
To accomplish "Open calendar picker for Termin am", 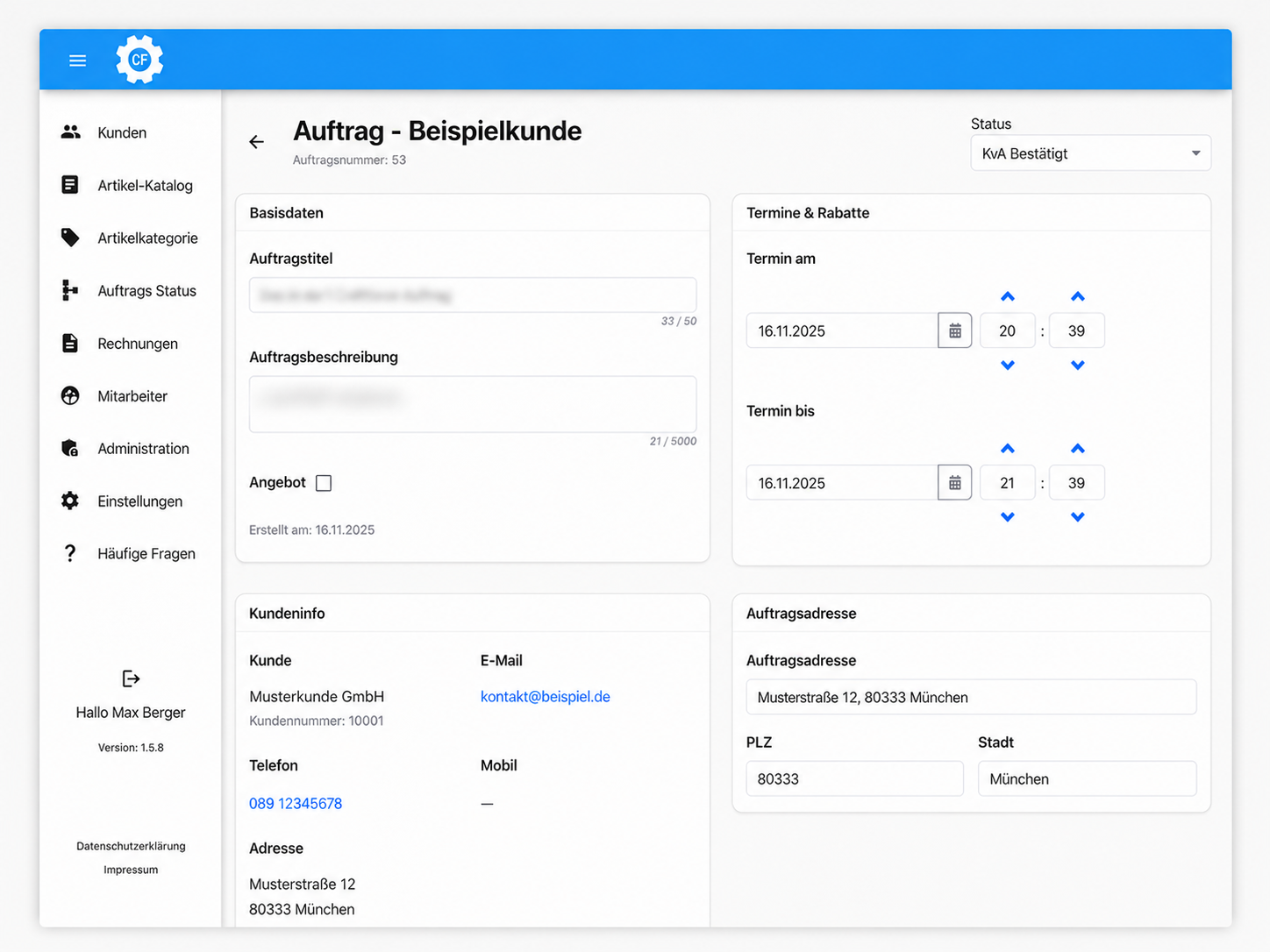I will [x=955, y=330].
